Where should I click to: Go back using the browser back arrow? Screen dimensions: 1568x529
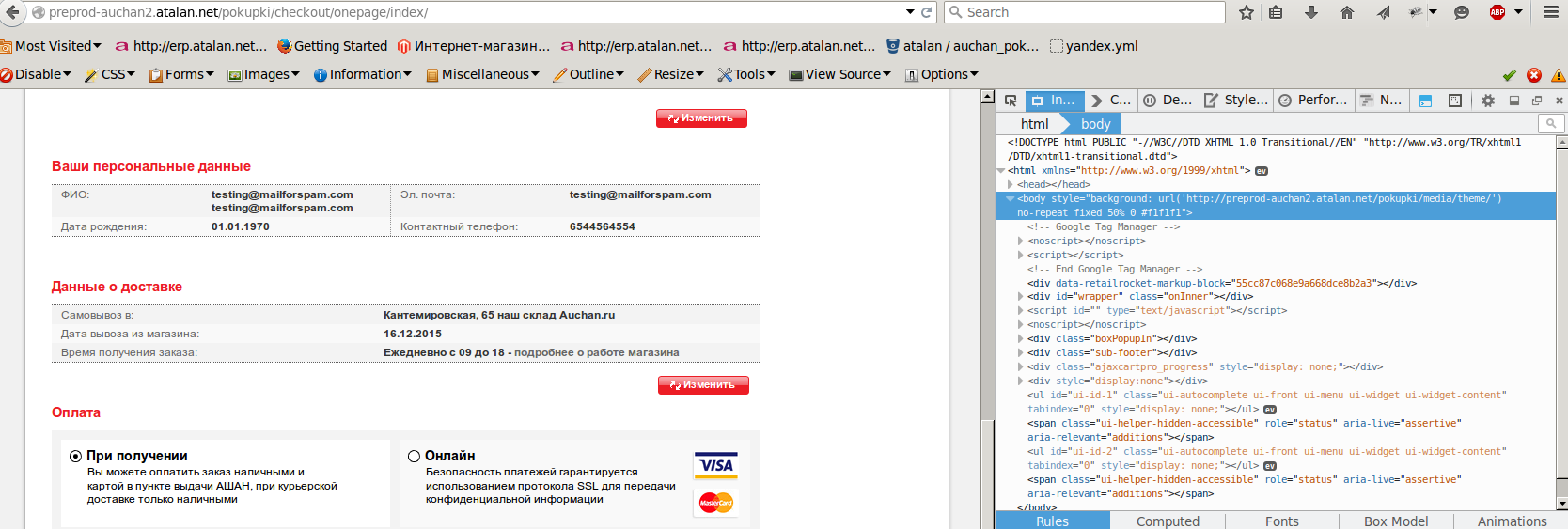(x=12, y=12)
